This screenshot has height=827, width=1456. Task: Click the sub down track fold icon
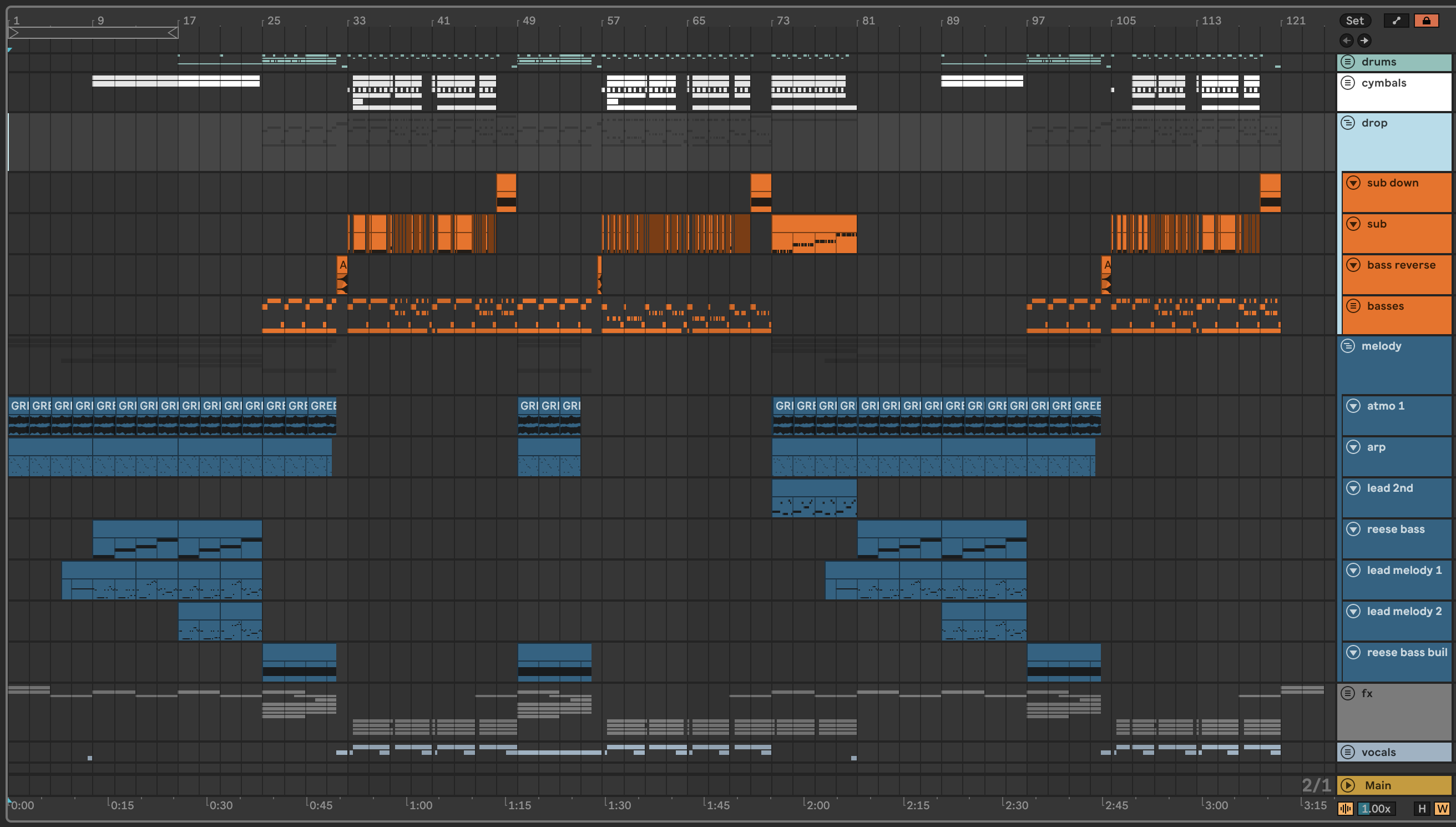point(1354,183)
